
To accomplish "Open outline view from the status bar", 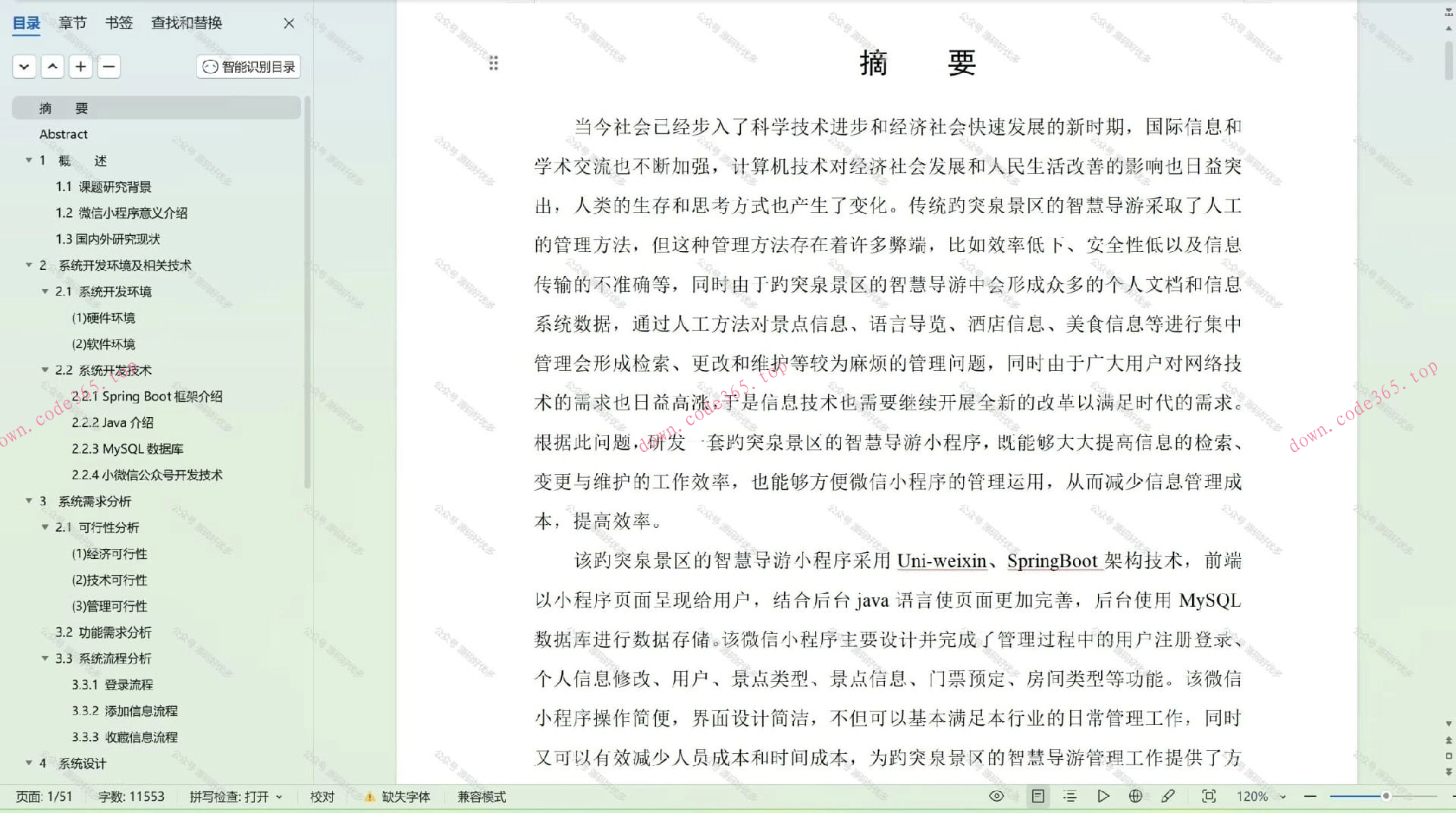I will 1070,796.
